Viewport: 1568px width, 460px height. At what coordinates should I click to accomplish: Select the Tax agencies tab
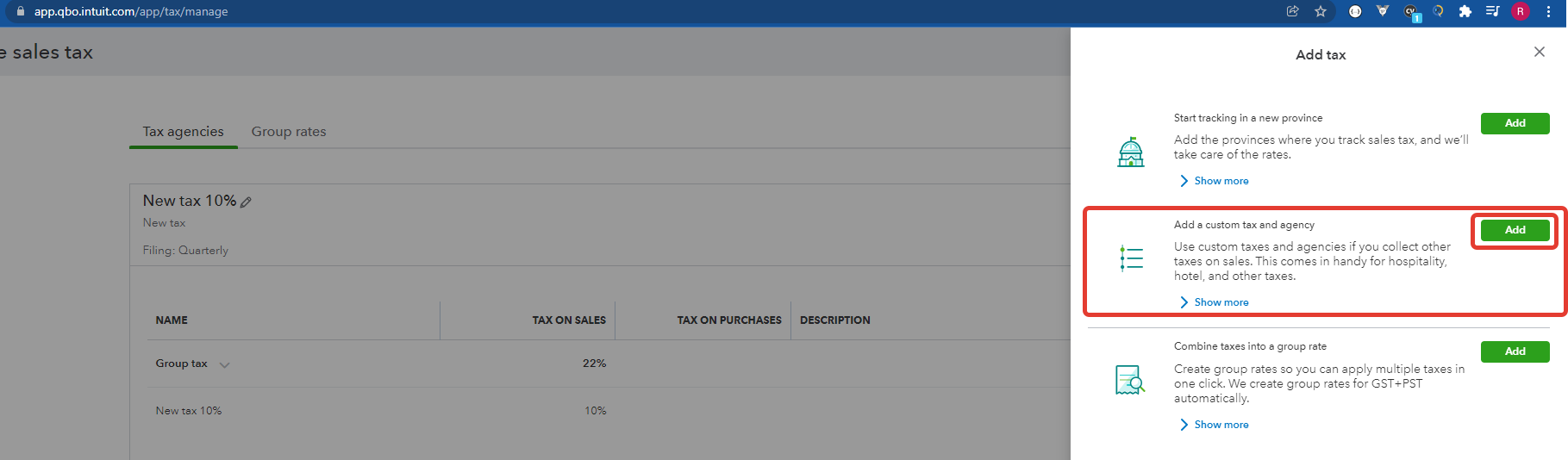coord(183,132)
